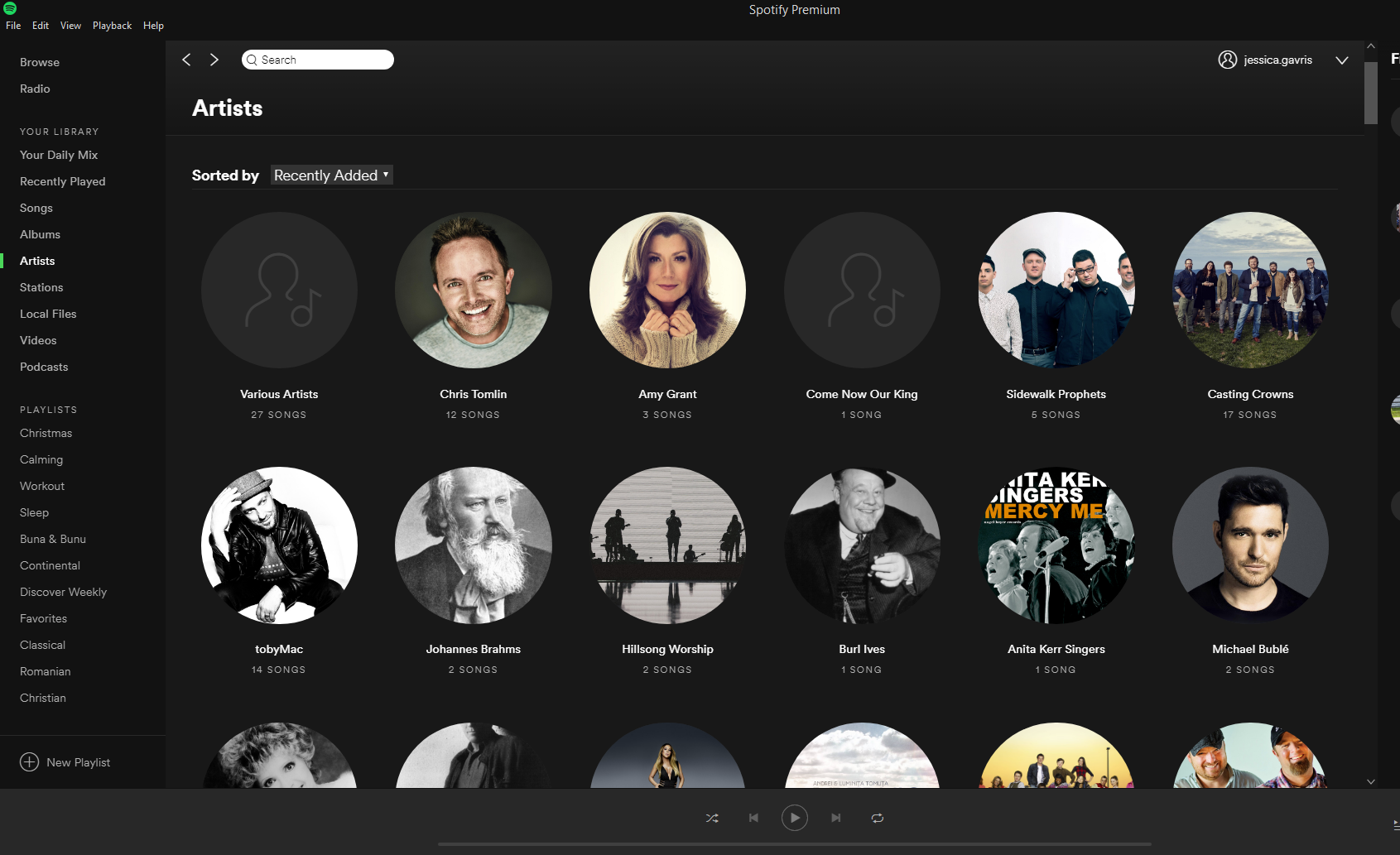Screen dimensions: 1400x855
Task: Open the File menu
Action: coord(13,25)
